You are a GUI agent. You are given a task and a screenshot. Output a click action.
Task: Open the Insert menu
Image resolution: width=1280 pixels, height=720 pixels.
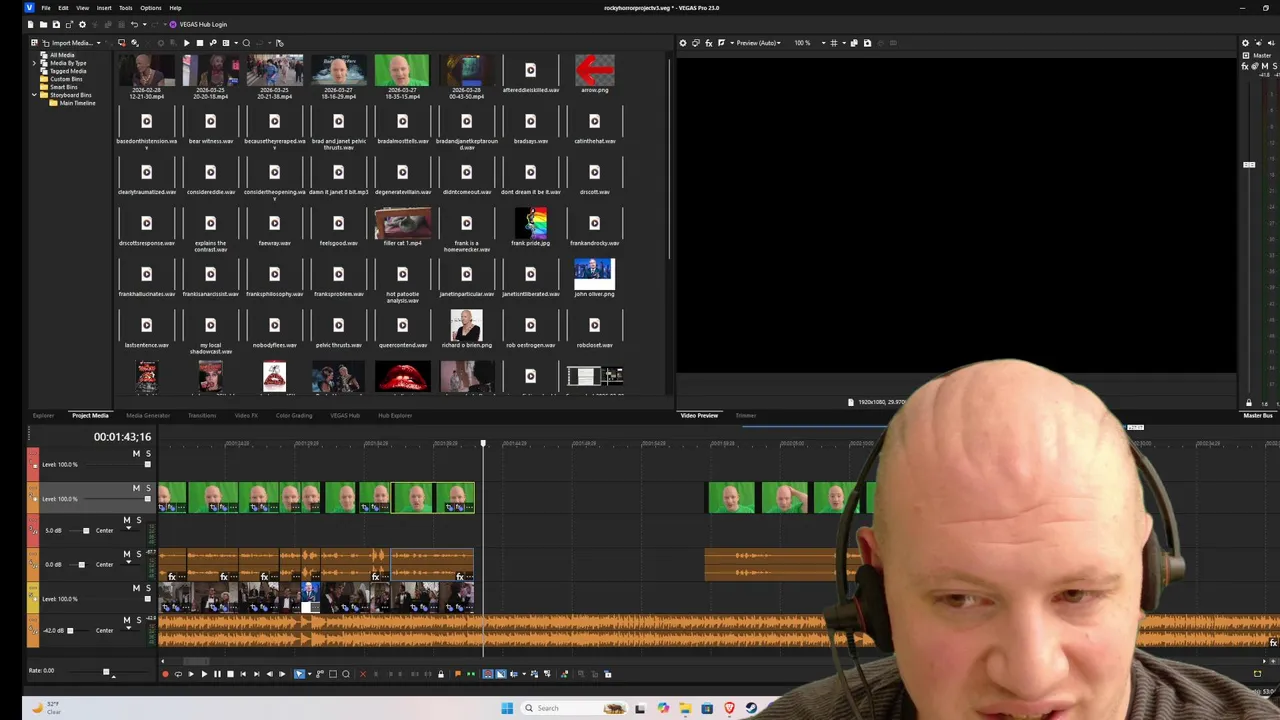click(x=104, y=8)
